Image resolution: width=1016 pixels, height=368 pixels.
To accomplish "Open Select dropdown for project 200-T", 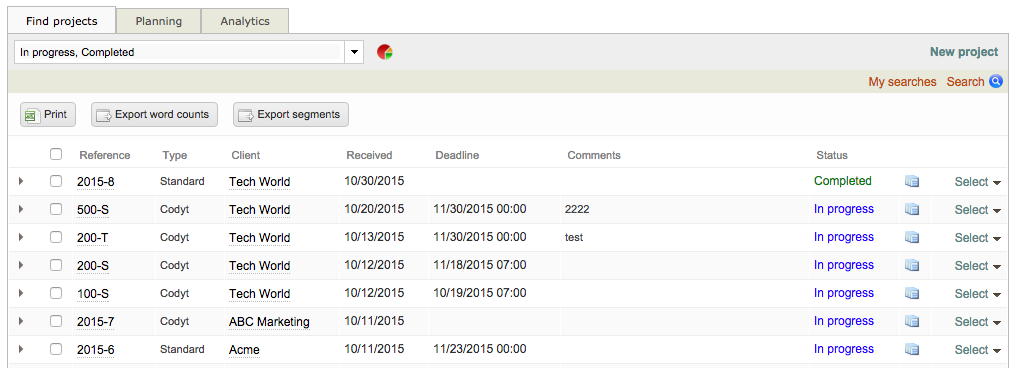I will tap(978, 238).
